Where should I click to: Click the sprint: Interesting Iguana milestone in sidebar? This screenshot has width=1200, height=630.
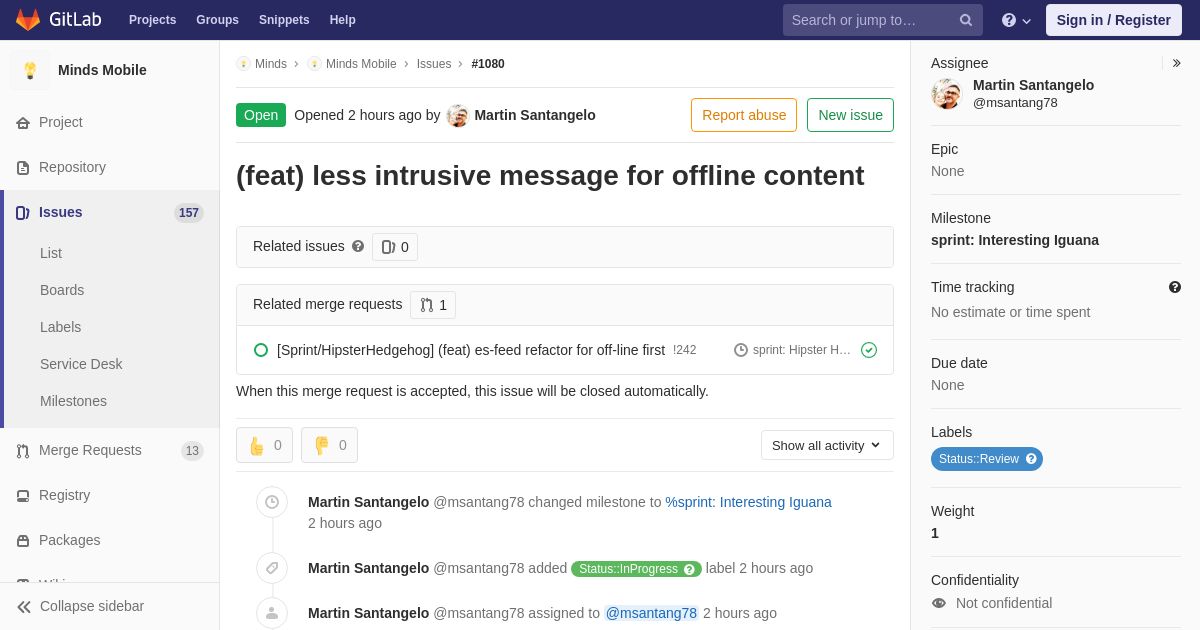[1015, 240]
